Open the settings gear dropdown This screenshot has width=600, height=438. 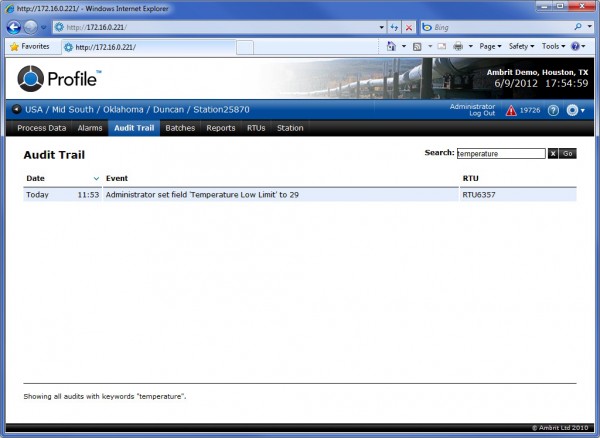tap(576, 110)
